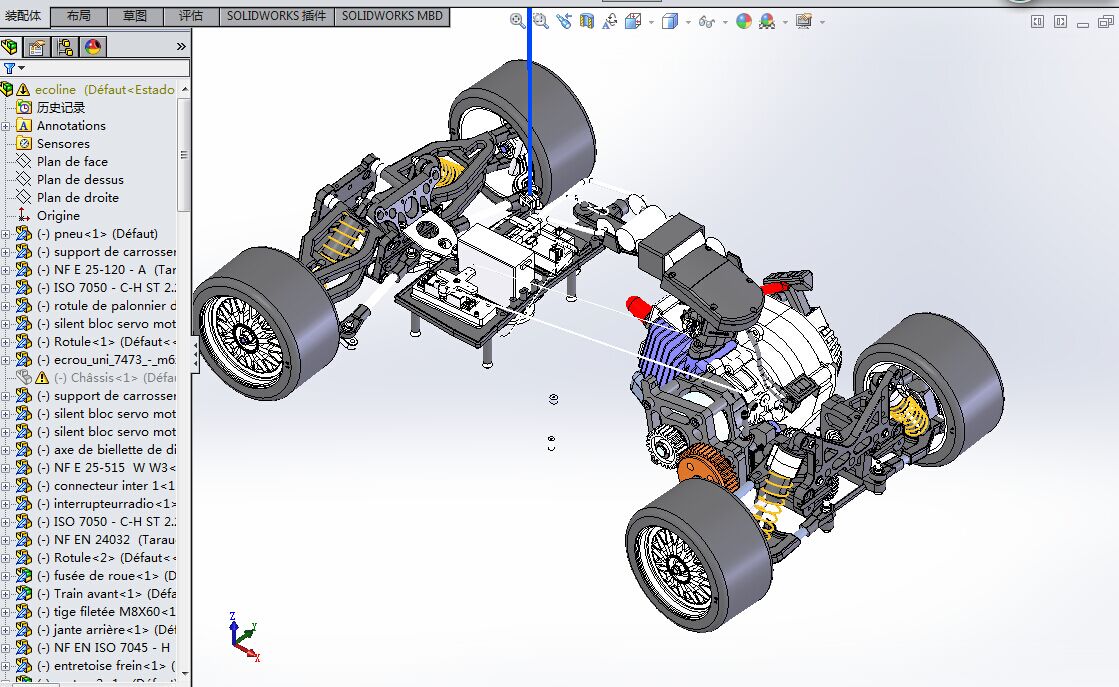Click the feature tree vertical scrollbar
This screenshot has height=687, width=1119.
[184, 155]
